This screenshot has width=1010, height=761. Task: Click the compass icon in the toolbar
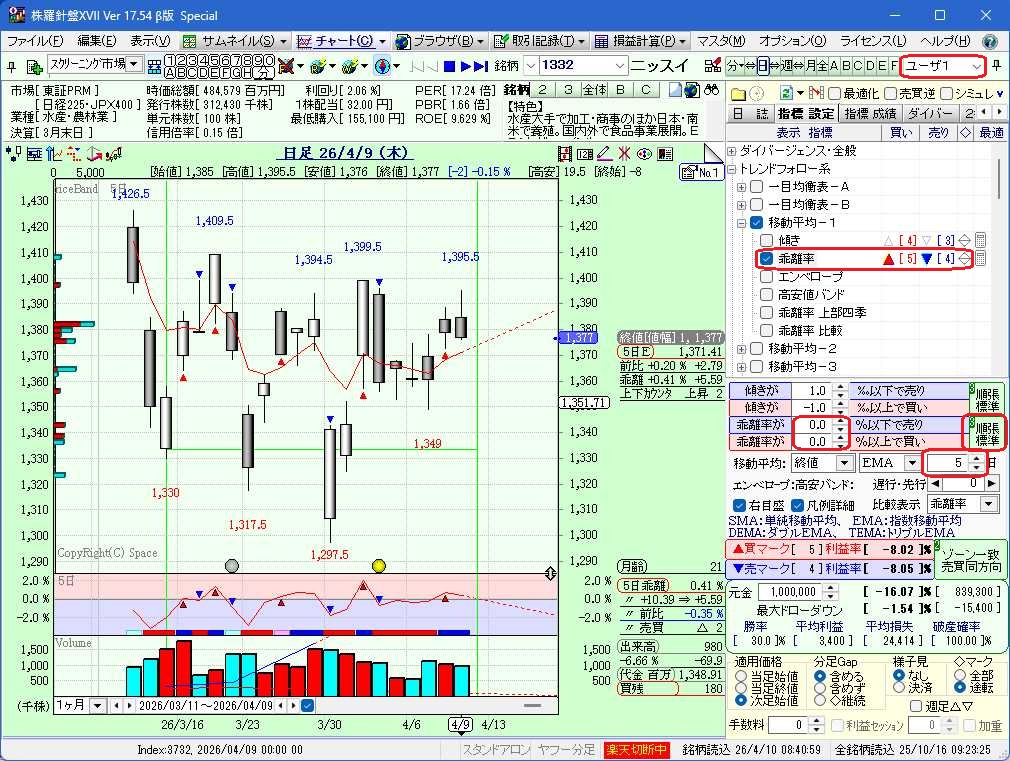(382, 66)
